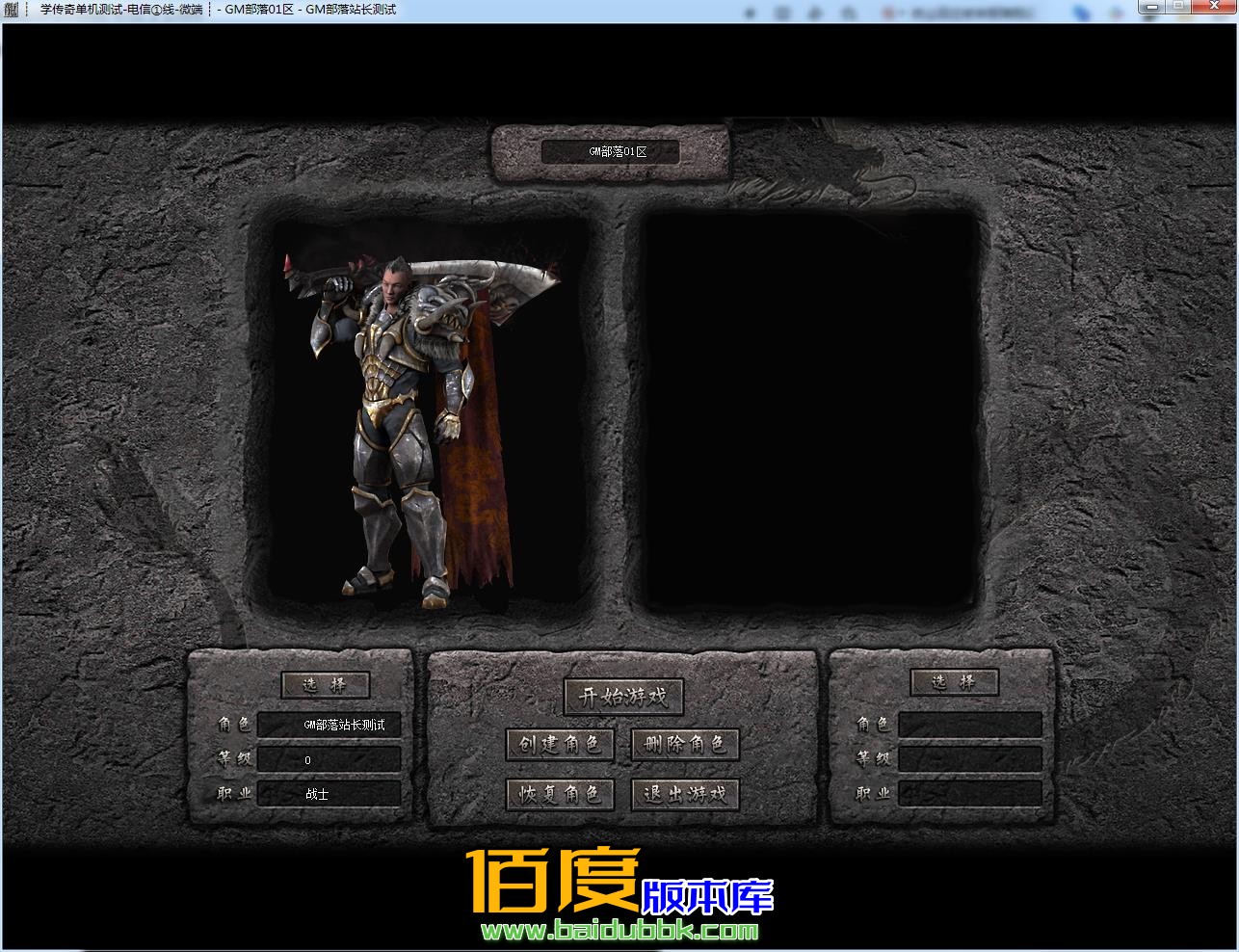Minimize the game window
Image resolution: width=1239 pixels, height=952 pixels.
point(1153,8)
